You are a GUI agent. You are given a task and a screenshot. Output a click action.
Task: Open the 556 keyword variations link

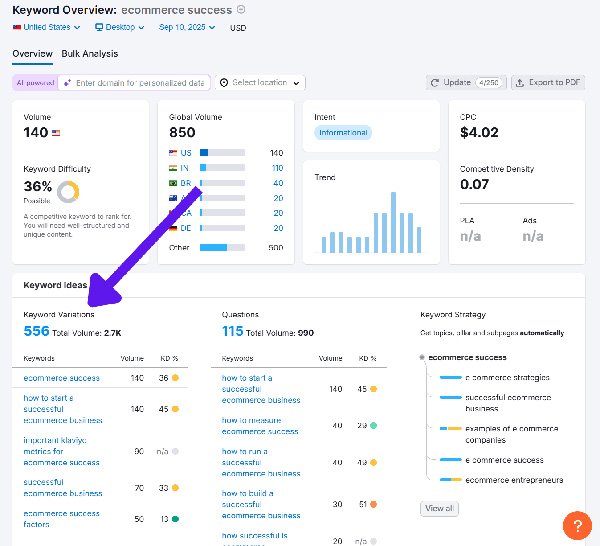tap(37, 332)
